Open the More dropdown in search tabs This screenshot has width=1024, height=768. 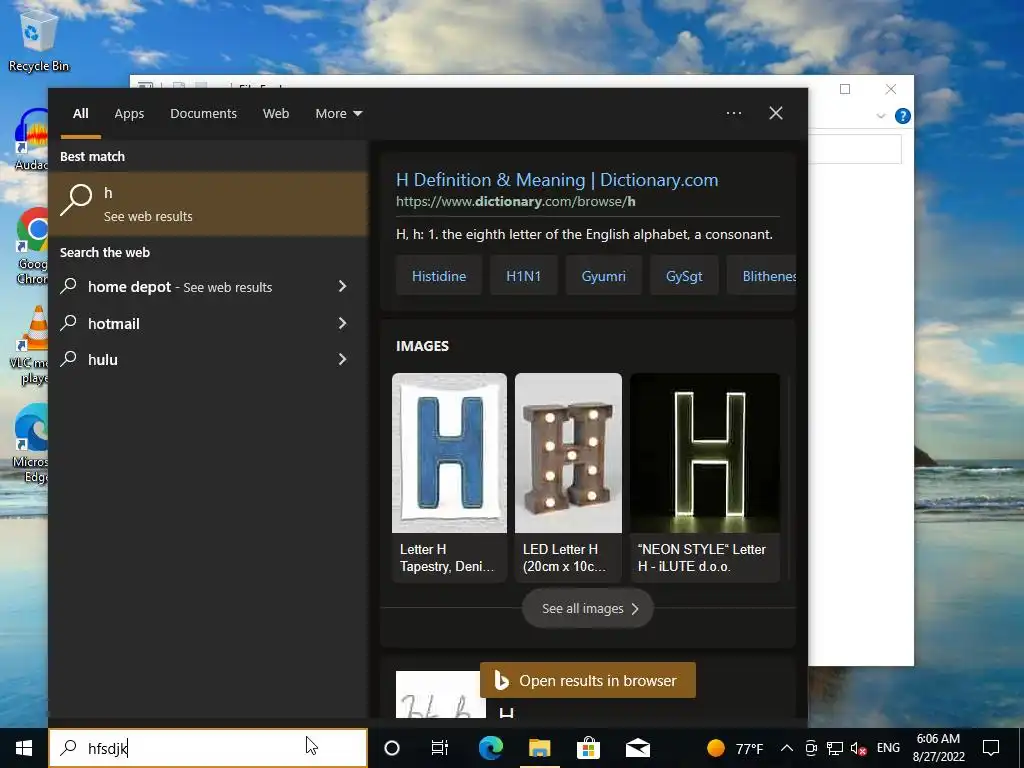(x=338, y=114)
